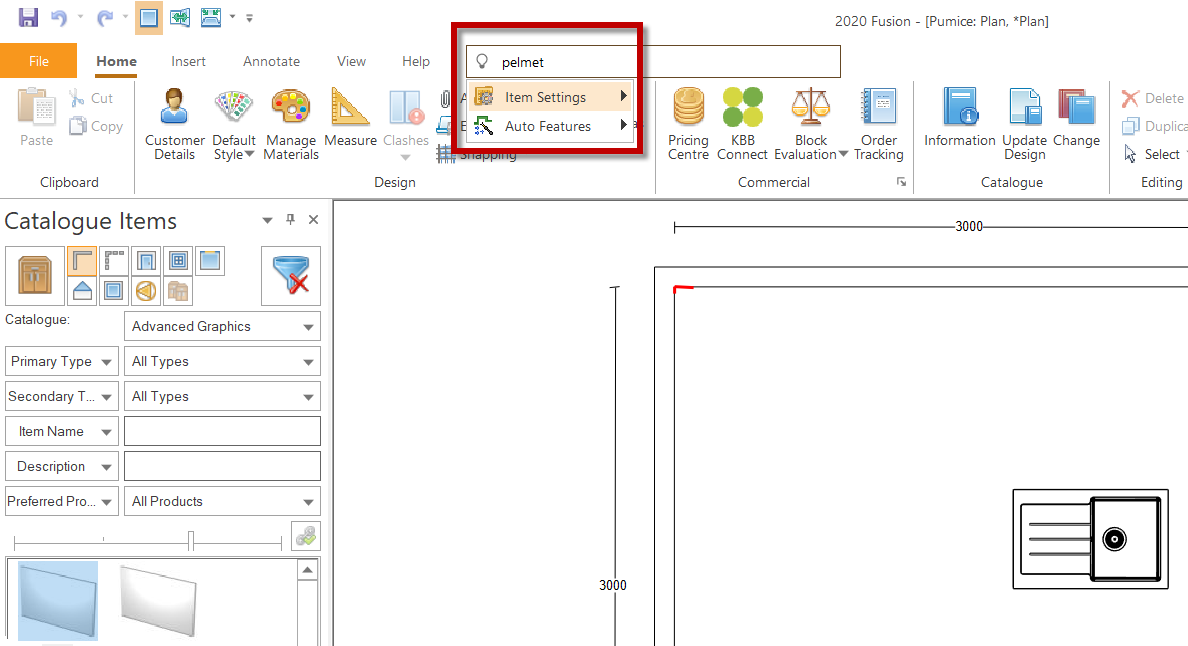This screenshot has width=1188, height=646.
Task: Open the All Types dropdown beside Primary Type
Action: [222, 361]
